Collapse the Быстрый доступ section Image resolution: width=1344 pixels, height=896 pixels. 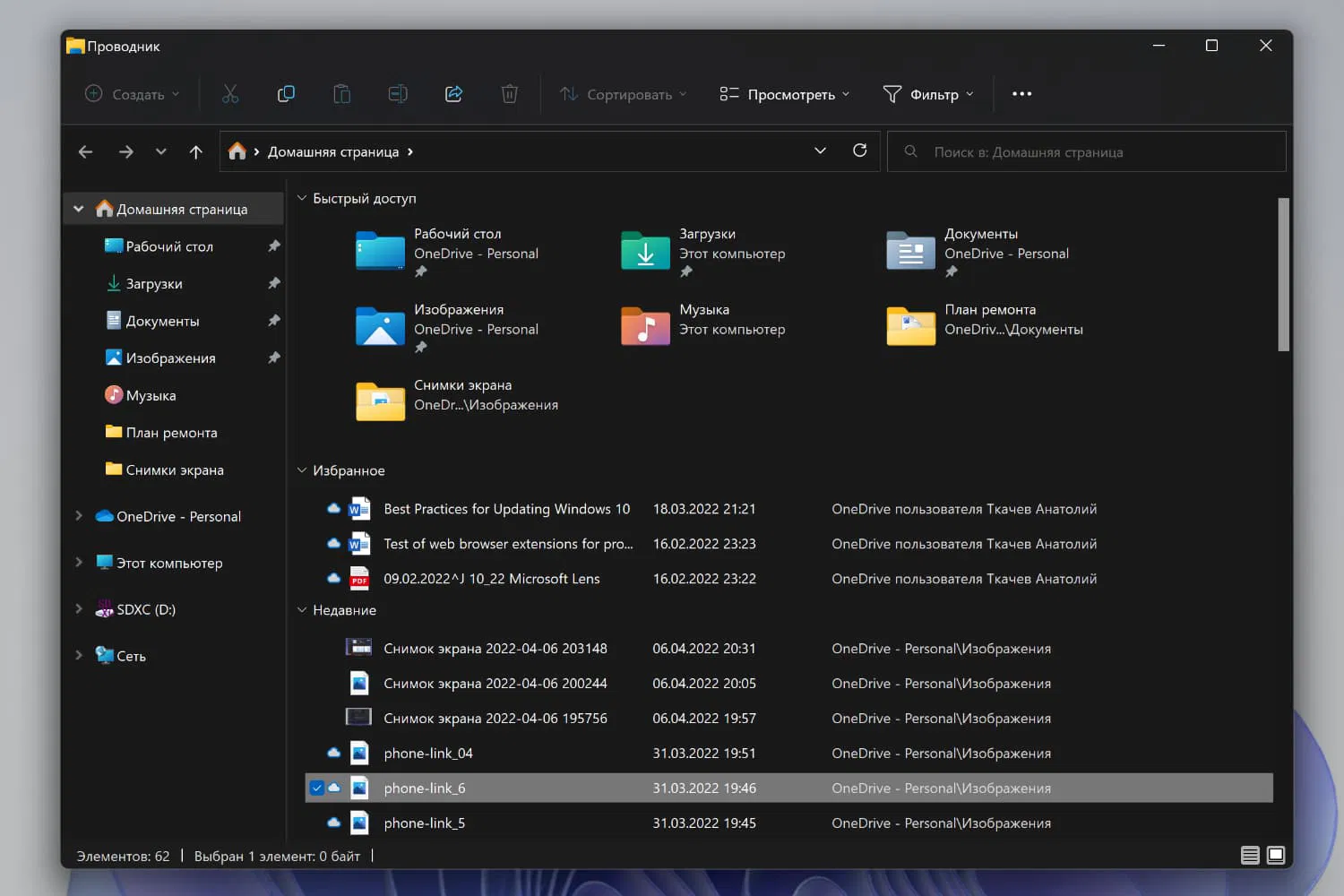[x=302, y=198]
